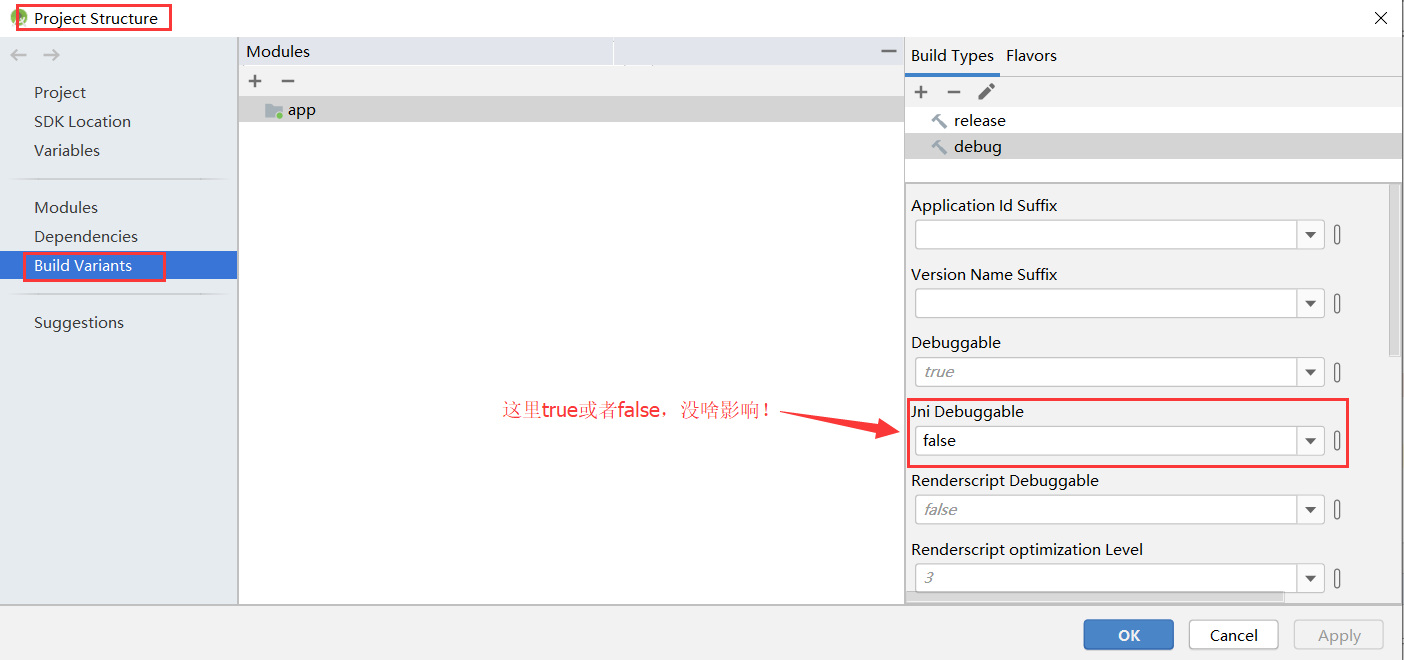Screen dimensions: 1404x660
Task: Click the forward navigation arrow
Action: pyautogui.click(x=51, y=55)
